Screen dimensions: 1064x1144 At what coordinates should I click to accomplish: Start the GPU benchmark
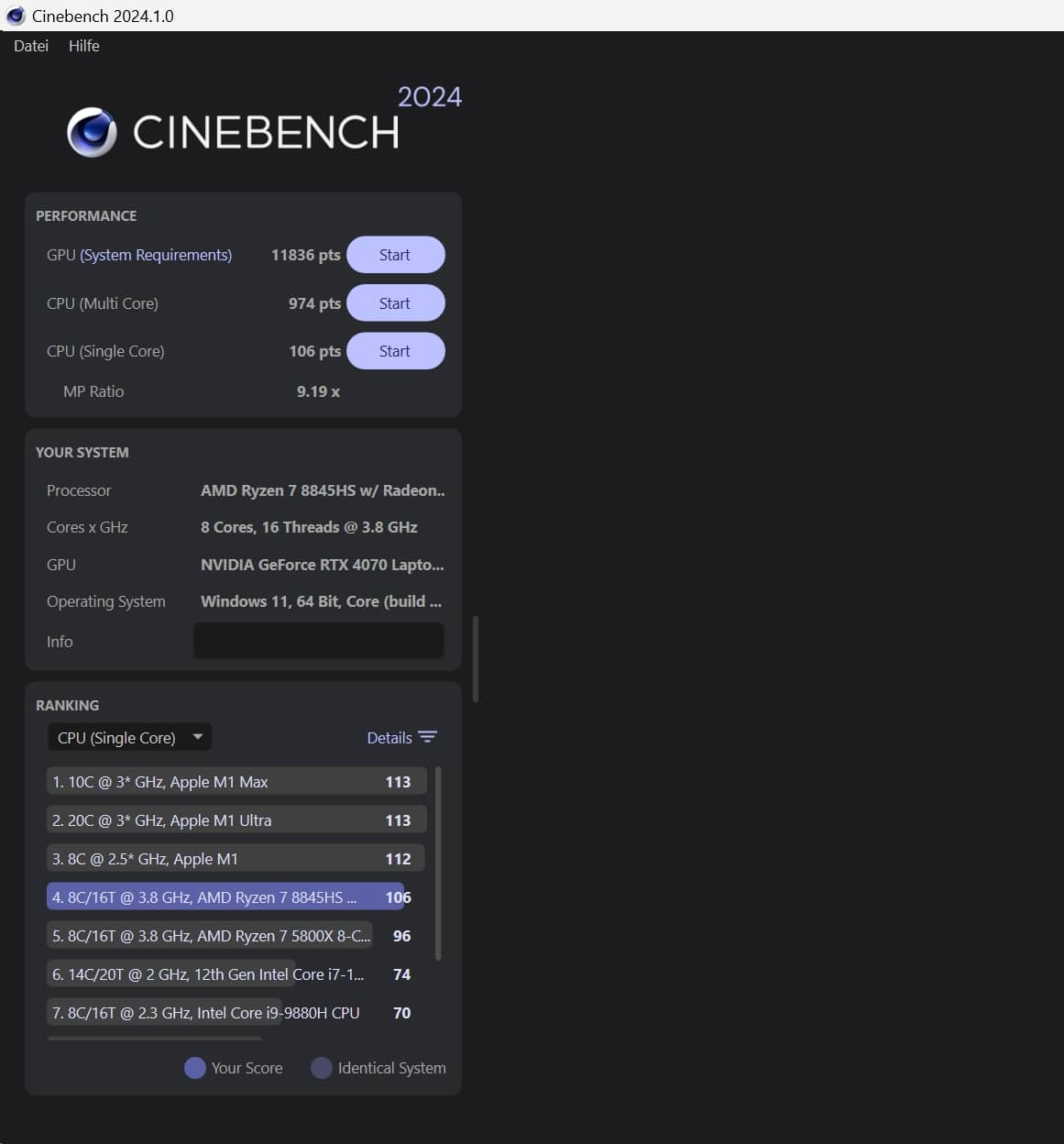[395, 255]
